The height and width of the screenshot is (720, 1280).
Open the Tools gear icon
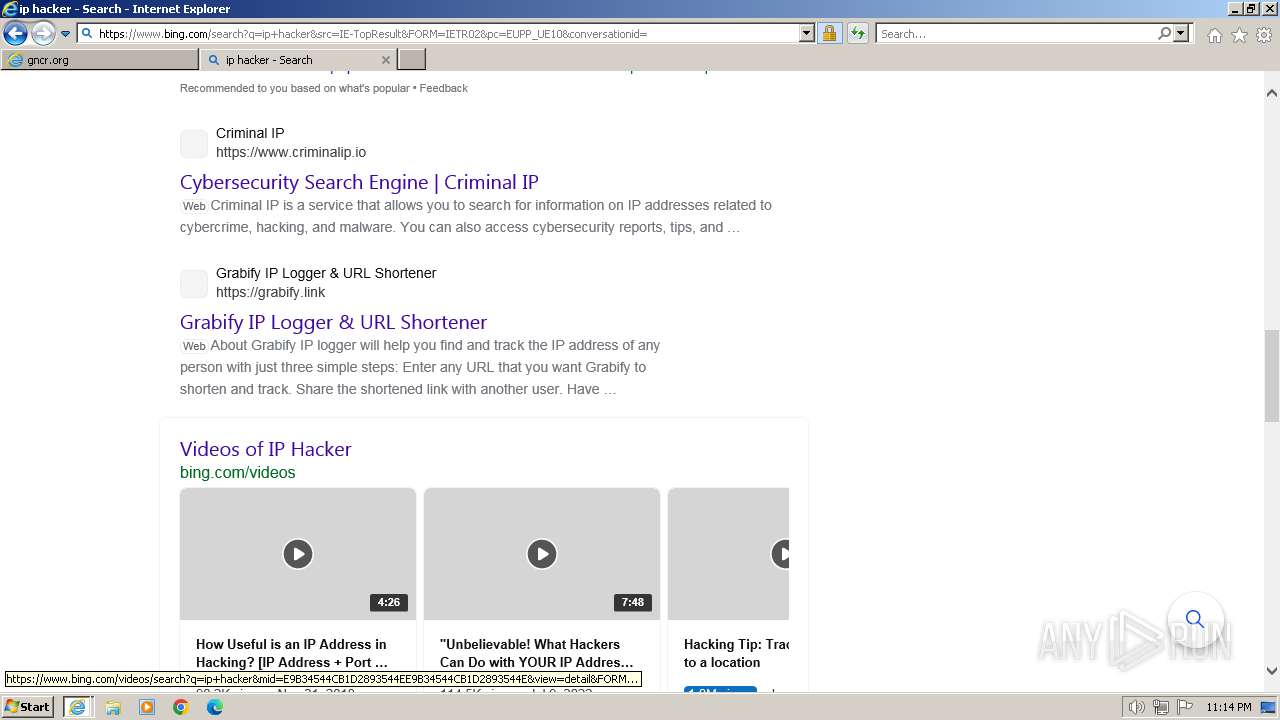1264,35
